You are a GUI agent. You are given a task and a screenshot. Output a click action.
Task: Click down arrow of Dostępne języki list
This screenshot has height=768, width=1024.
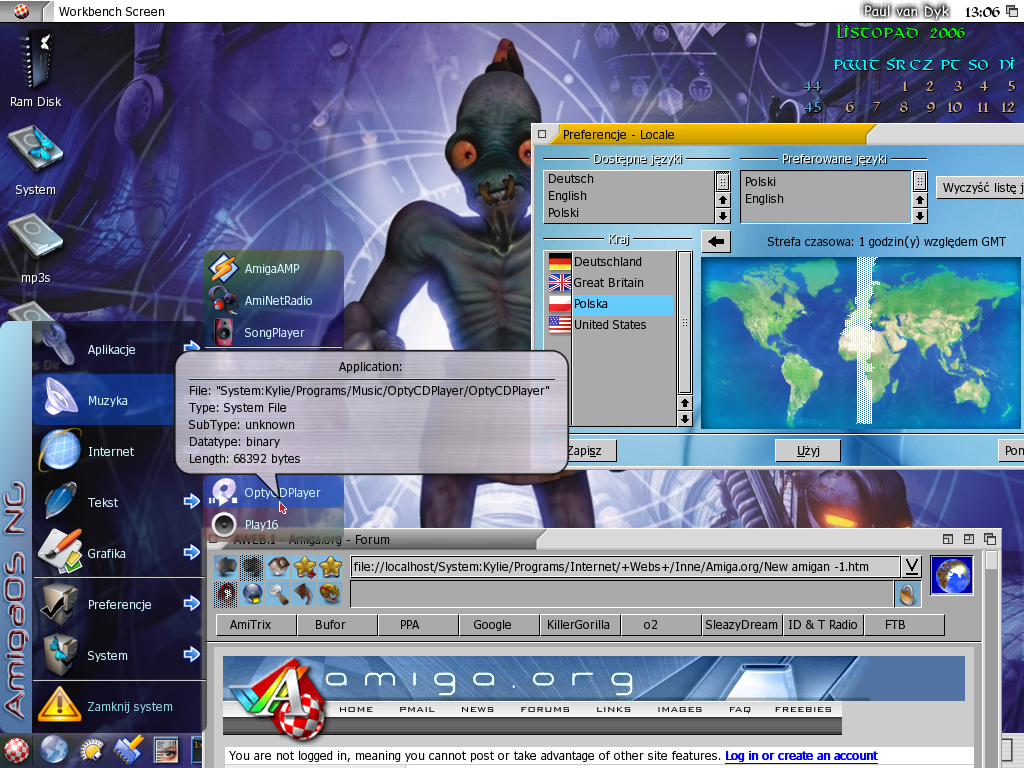click(x=723, y=216)
